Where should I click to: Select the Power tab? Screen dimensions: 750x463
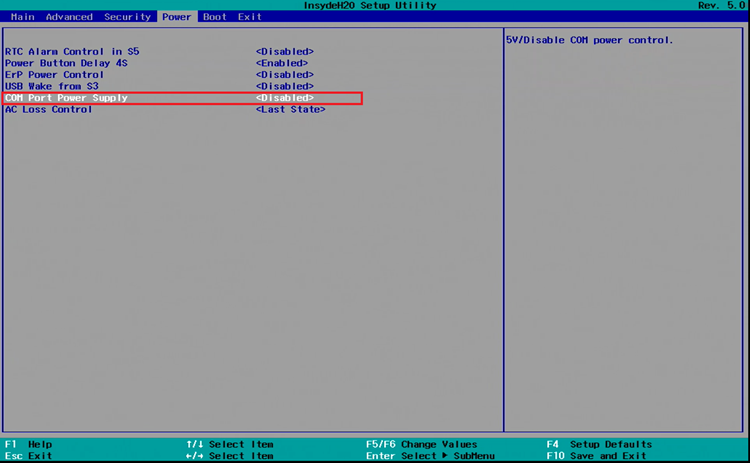[177, 17]
